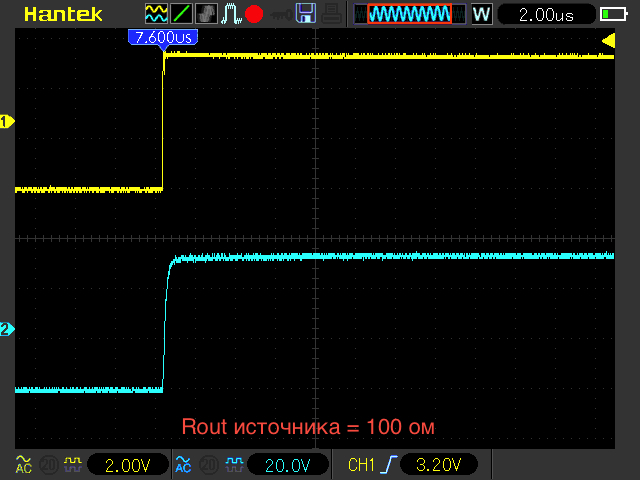The width and height of the screenshot is (640, 480).
Task: Click the W window mode icon
Action: (482, 14)
